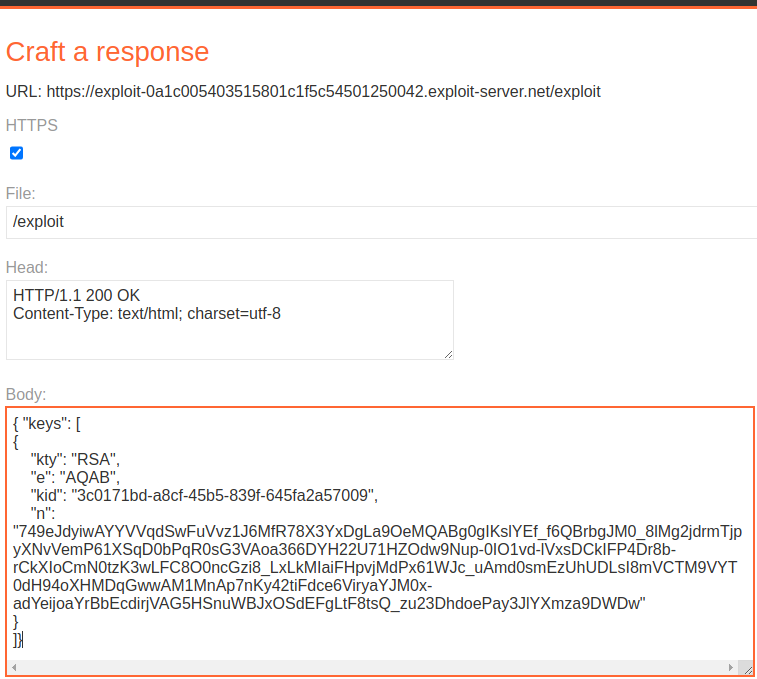
Task: Click the Body scrollbar left arrow
Action: coord(14,667)
